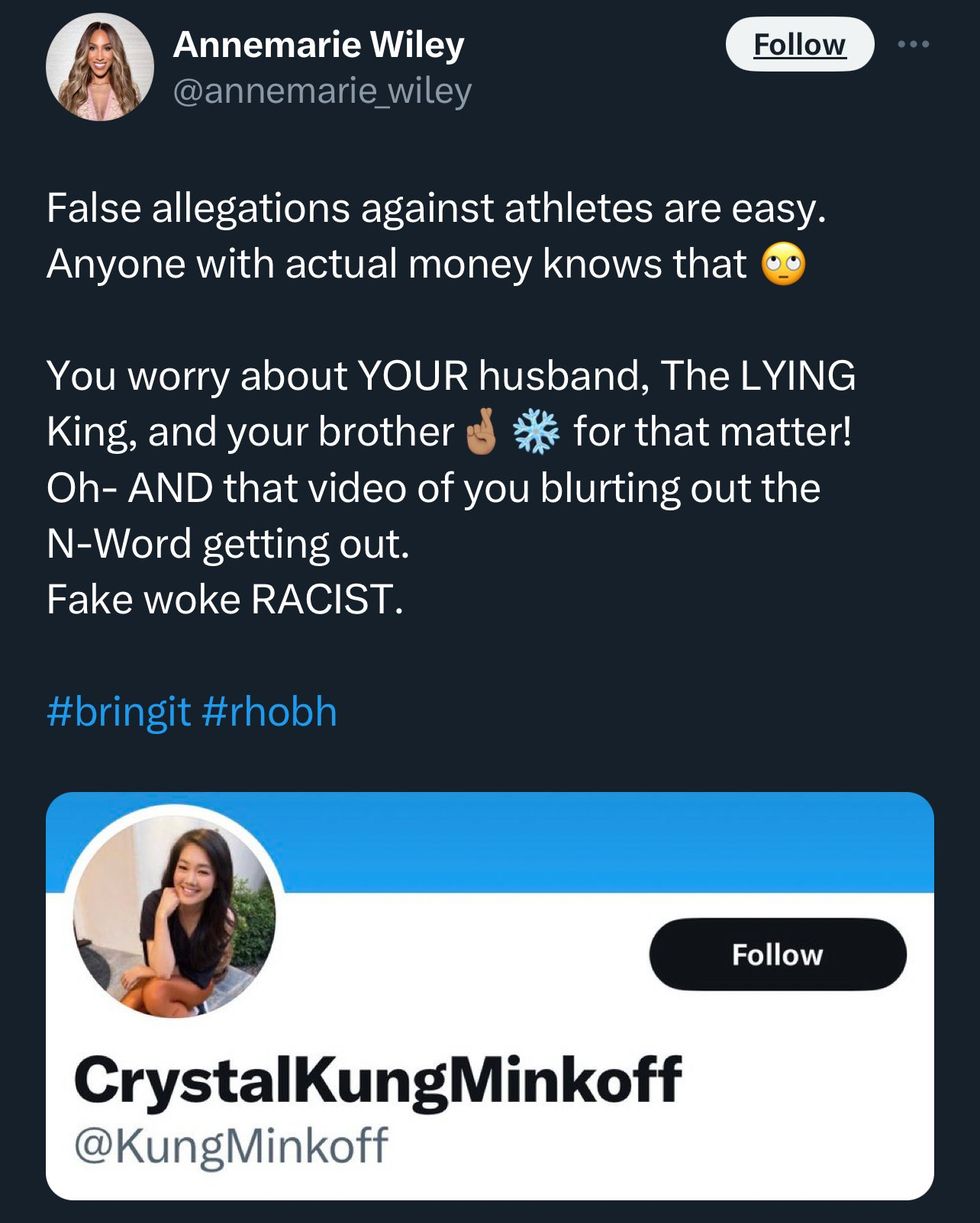
Task: Click the "False allegations against athletes" text line
Action: [x=437, y=208]
